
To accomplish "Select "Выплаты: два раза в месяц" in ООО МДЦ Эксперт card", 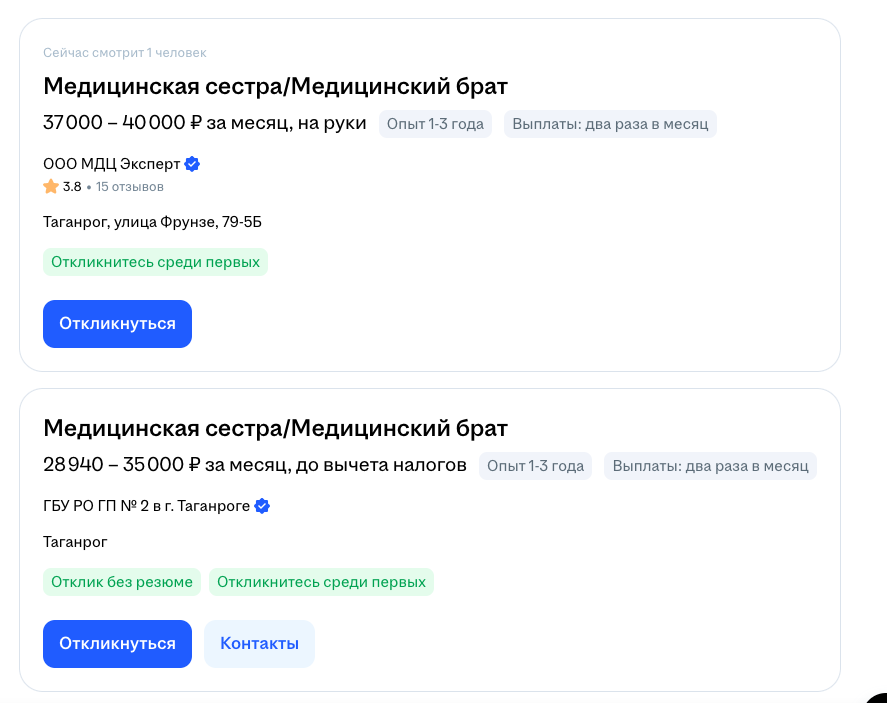I will 610,124.
